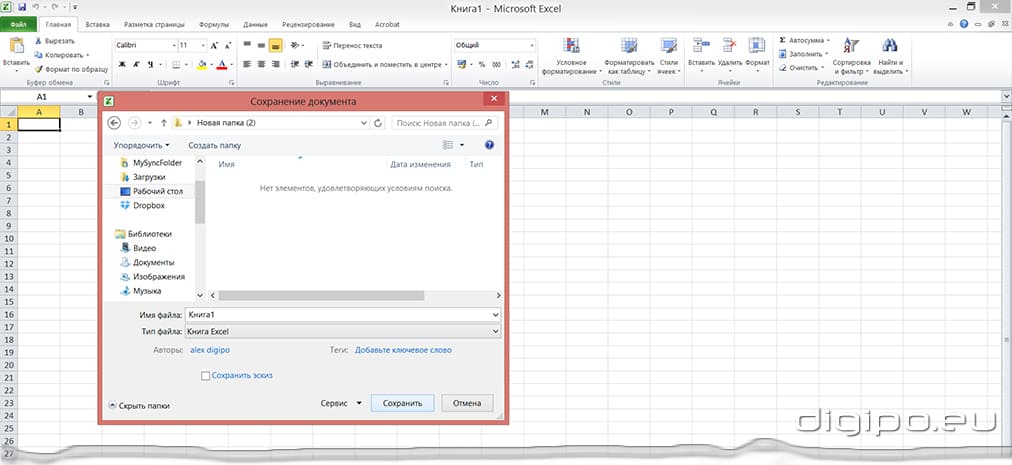Click the Find and Select binoculars icon
This screenshot has width=1012, height=465.
(x=889, y=46)
